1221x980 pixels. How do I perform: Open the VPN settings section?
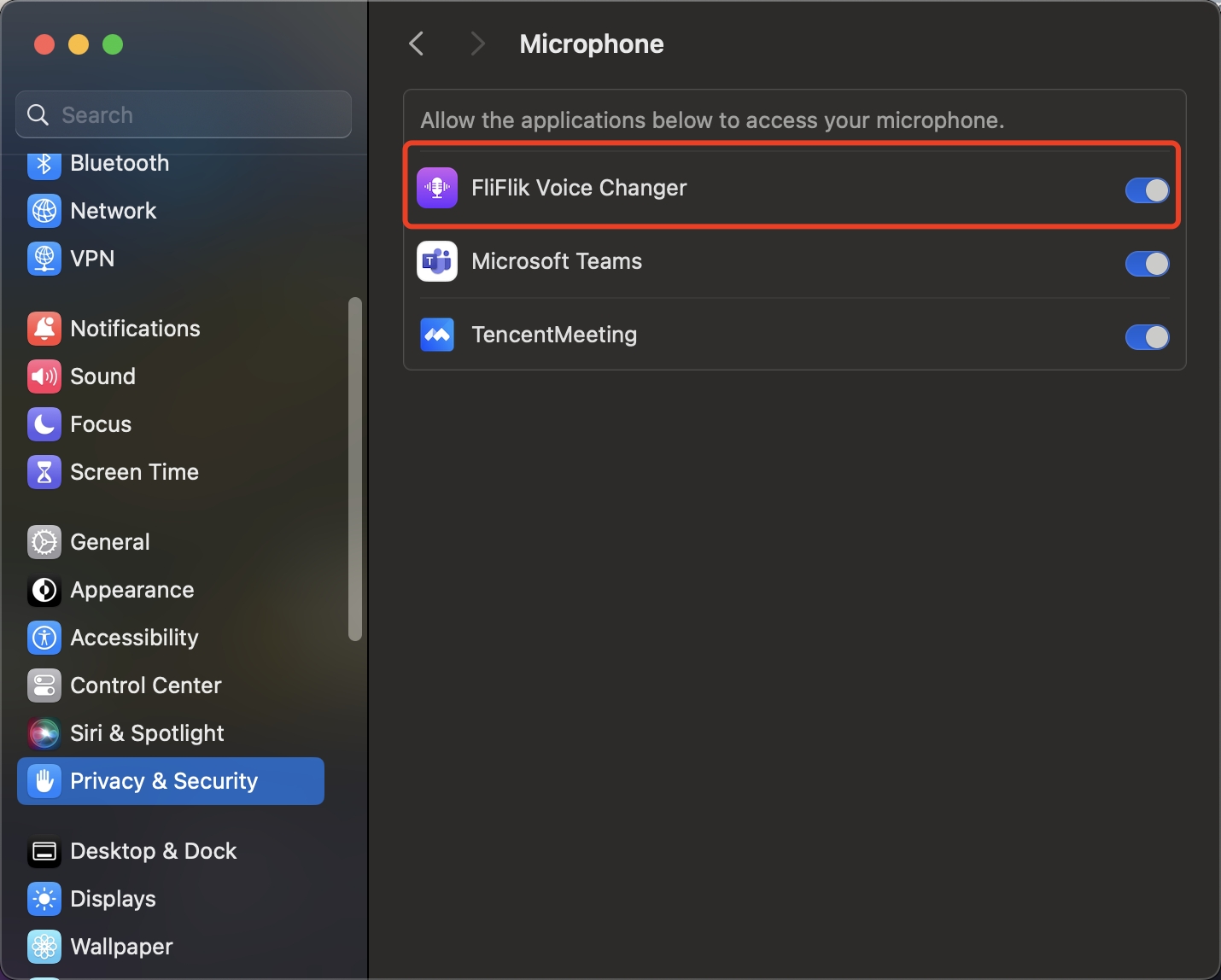[91, 259]
